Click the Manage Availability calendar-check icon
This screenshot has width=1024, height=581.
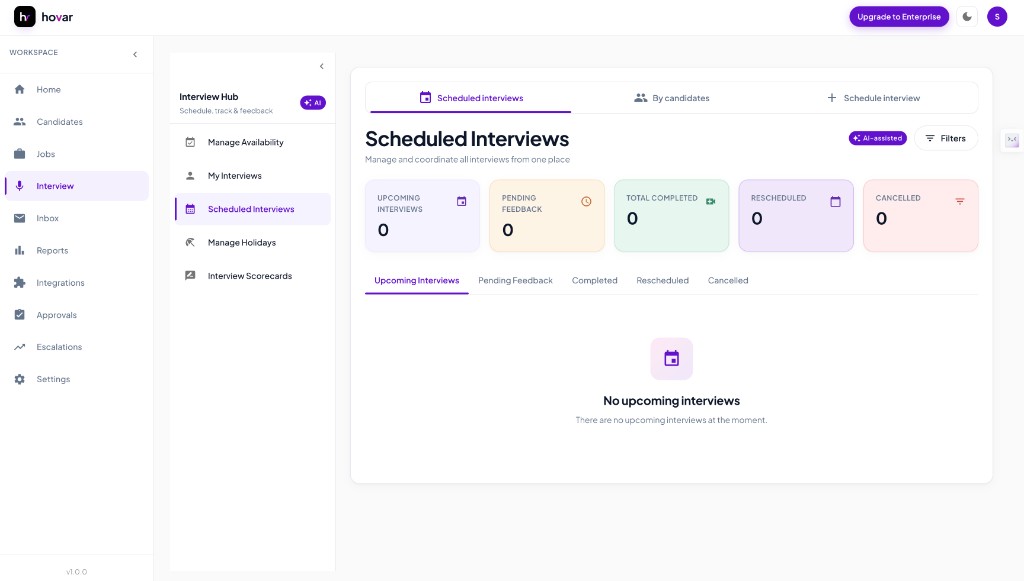[190, 142]
